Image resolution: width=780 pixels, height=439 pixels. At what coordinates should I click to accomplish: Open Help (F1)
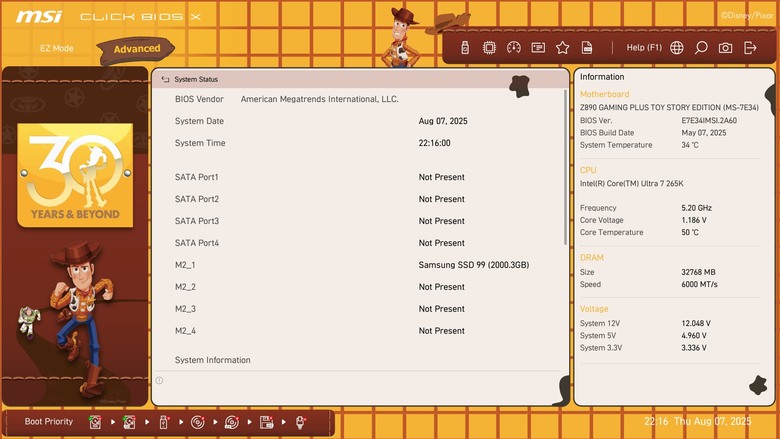tap(644, 48)
